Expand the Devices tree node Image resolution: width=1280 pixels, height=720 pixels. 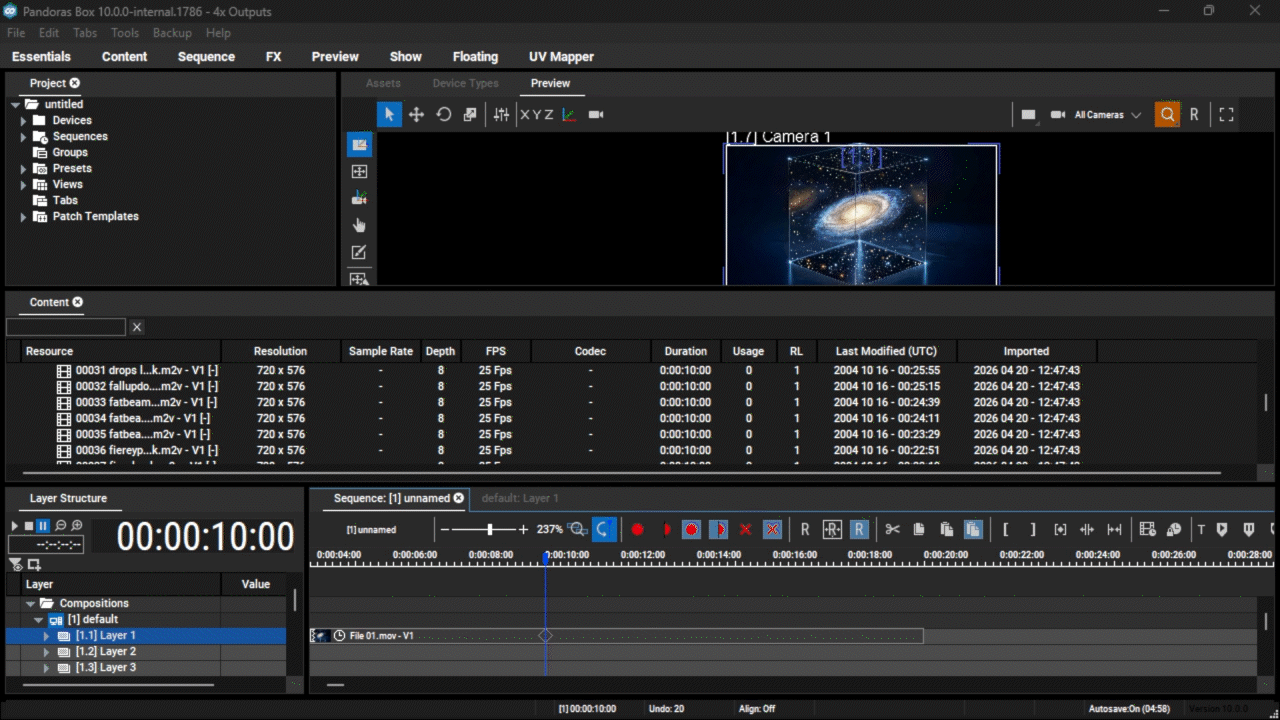click(x=24, y=120)
